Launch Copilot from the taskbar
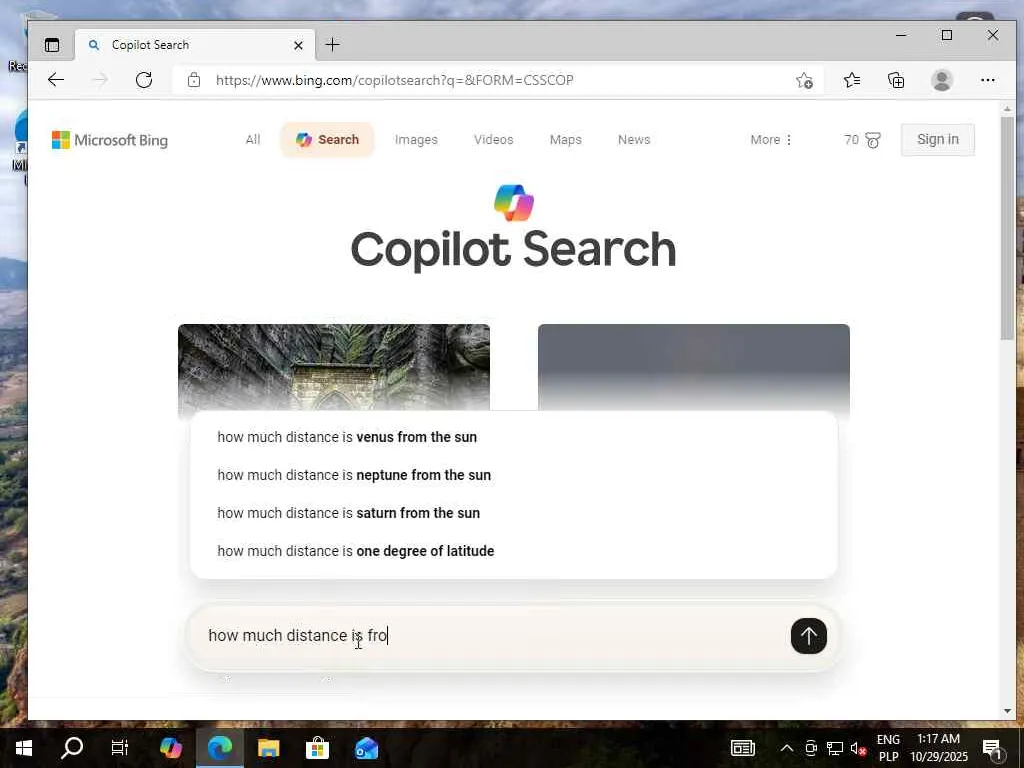Image resolution: width=1024 pixels, height=768 pixels. (x=170, y=748)
